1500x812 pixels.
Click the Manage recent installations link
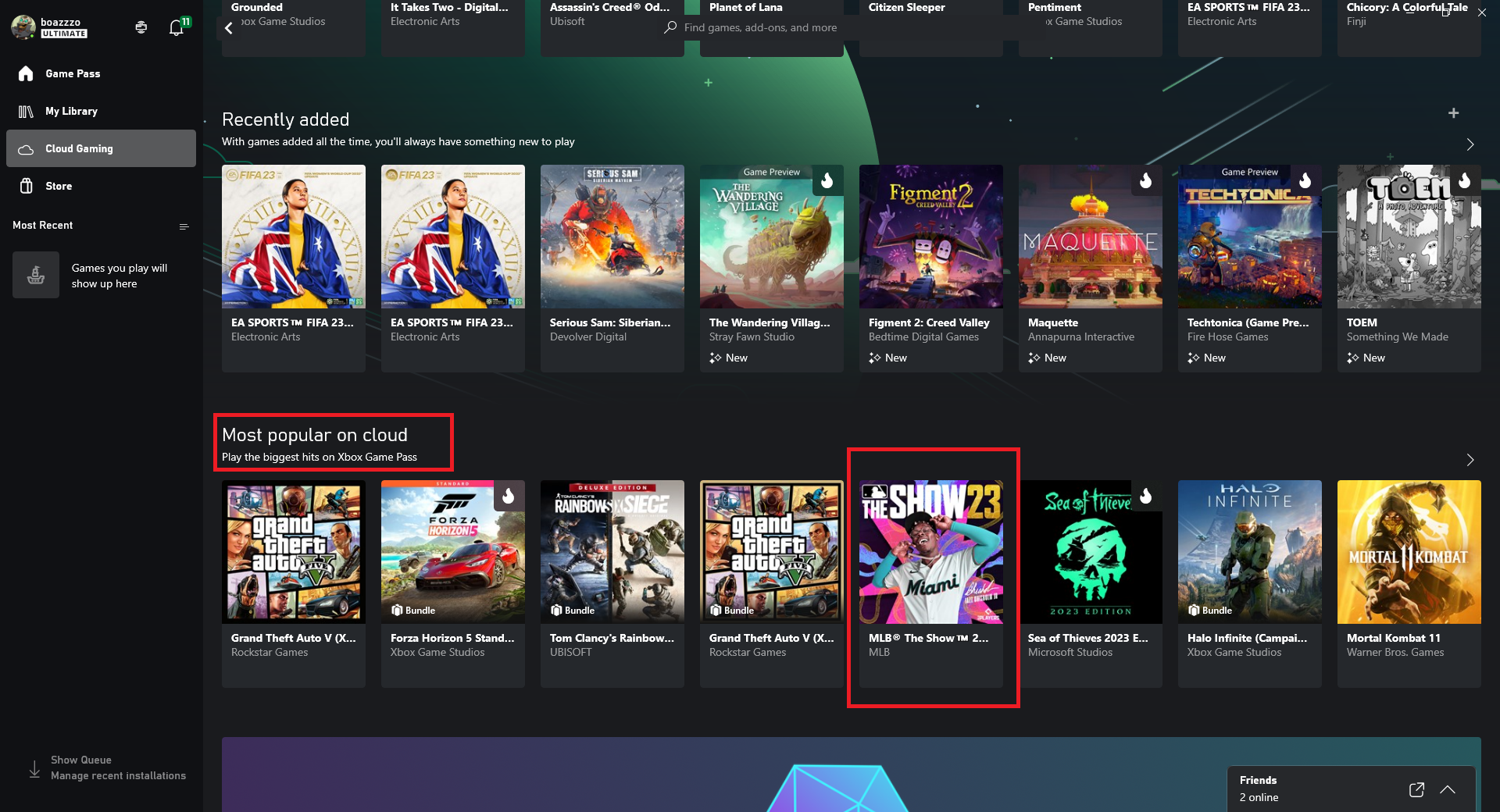pyautogui.click(x=118, y=775)
